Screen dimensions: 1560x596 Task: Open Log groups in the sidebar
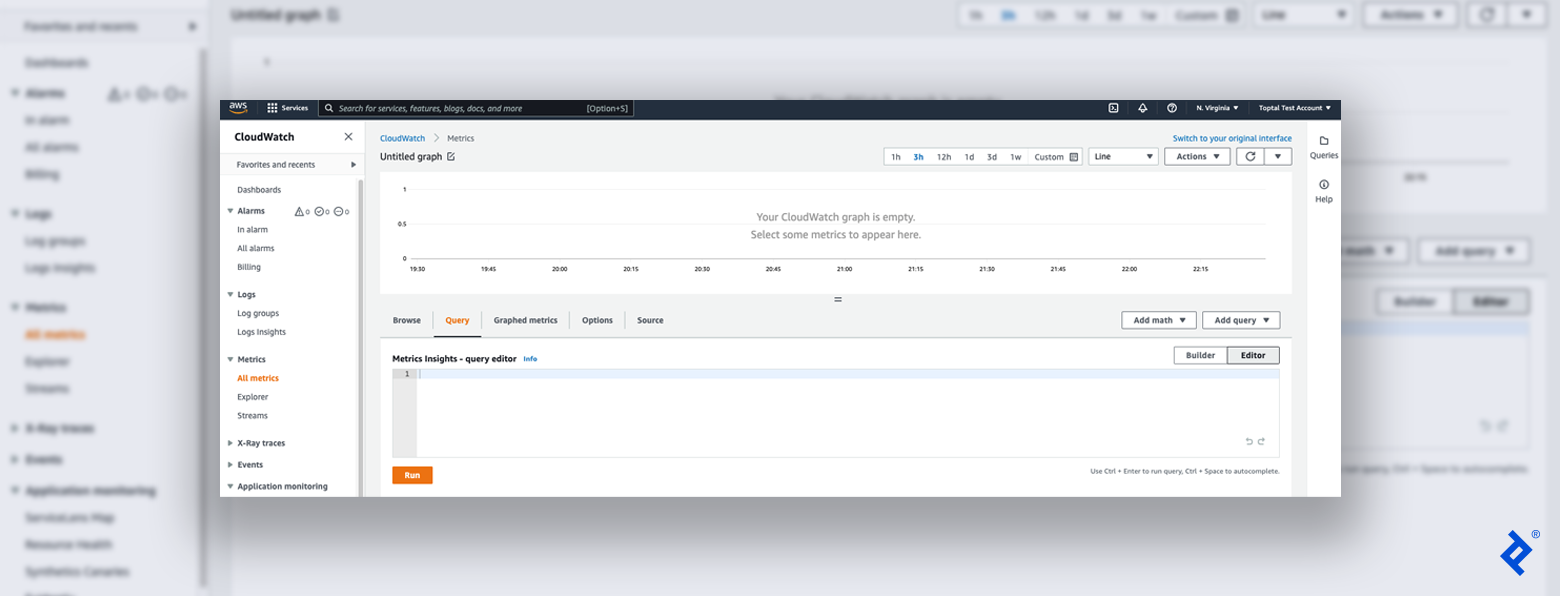click(x=258, y=314)
